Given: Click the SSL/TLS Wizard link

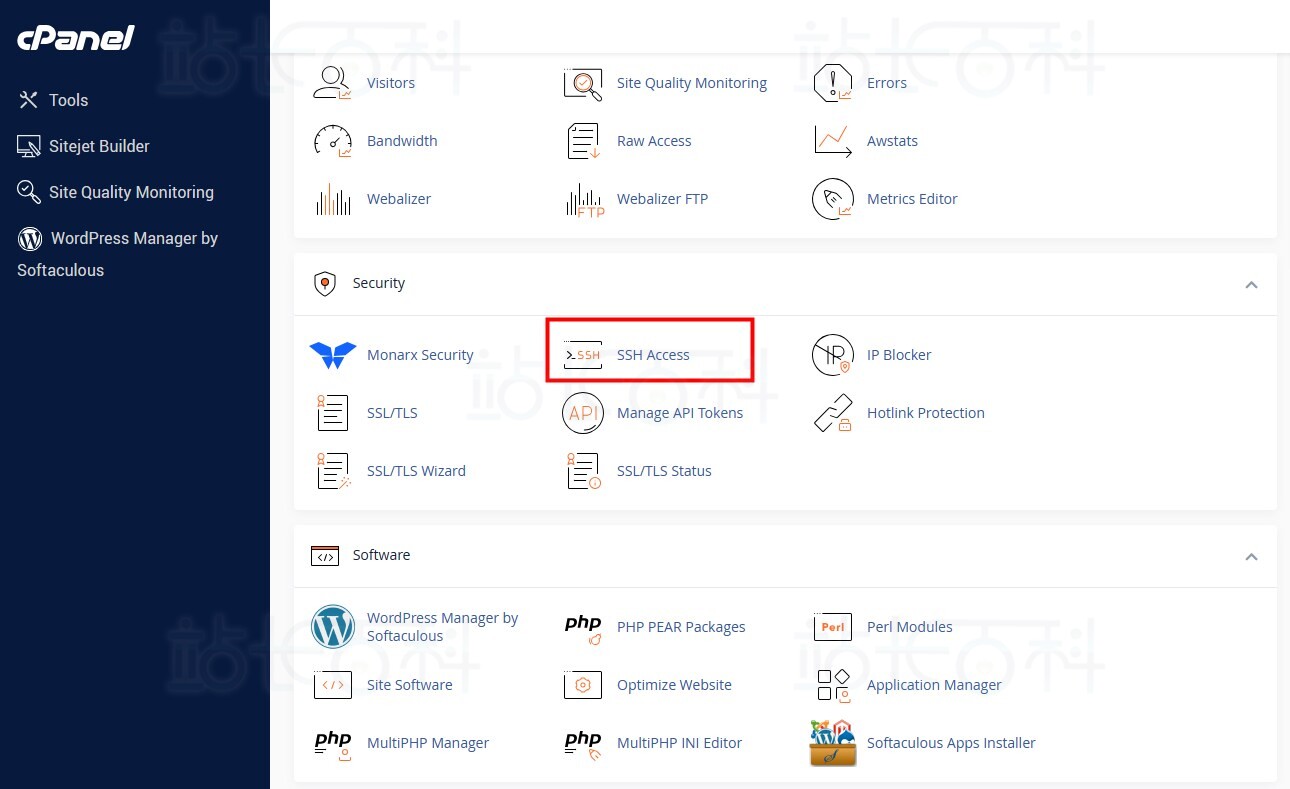Looking at the screenshot, I should [x=416, y=471].
